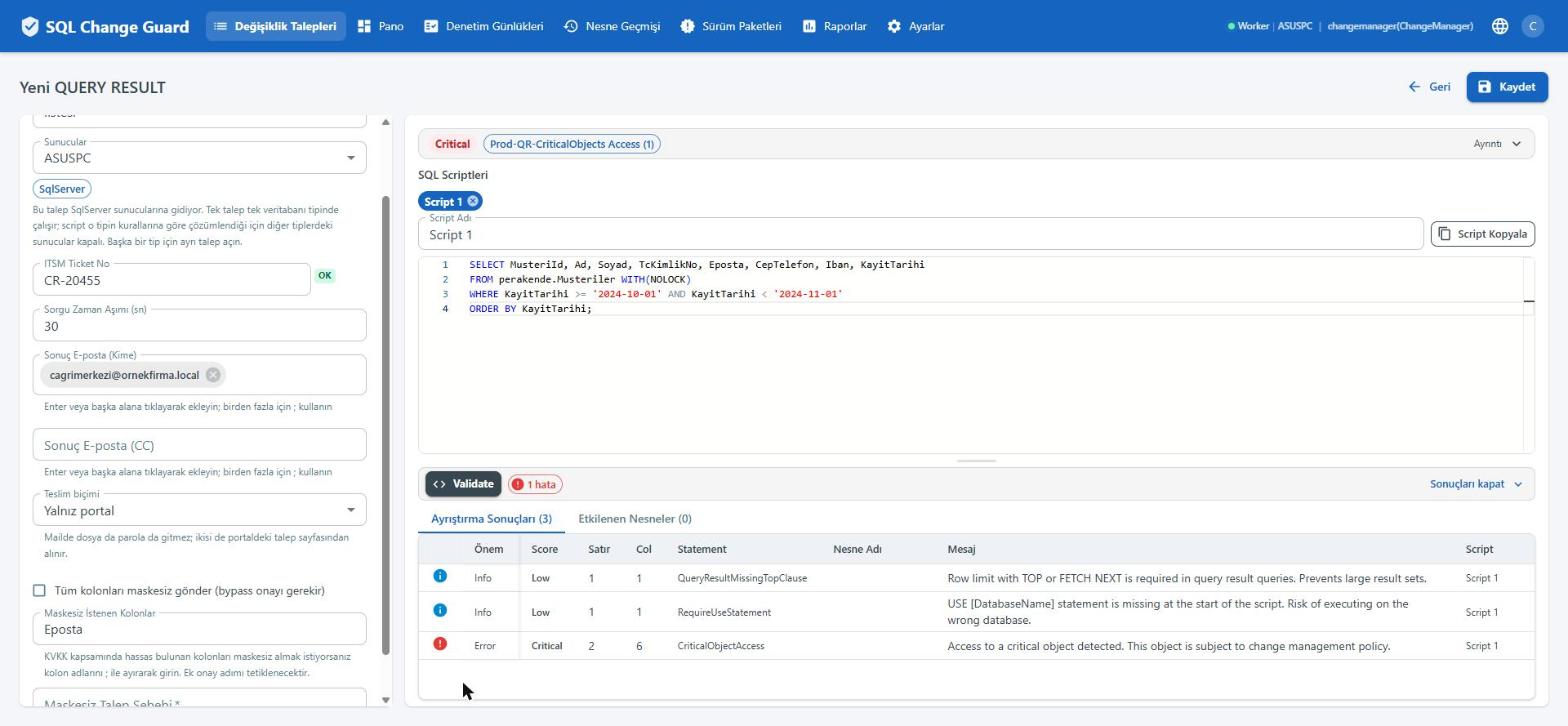Viewport: 1568px width, 726px height.
Task: Expand the Ayrıntı details chevron
Action: 1516,144
